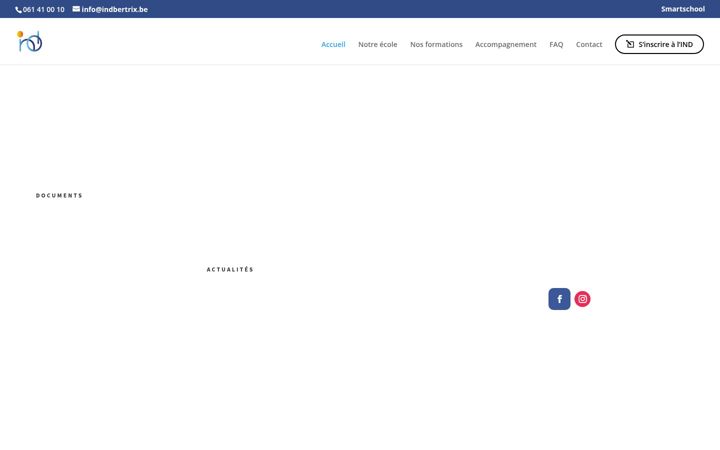Open the Smartschool link

click(x=683, y=9)
